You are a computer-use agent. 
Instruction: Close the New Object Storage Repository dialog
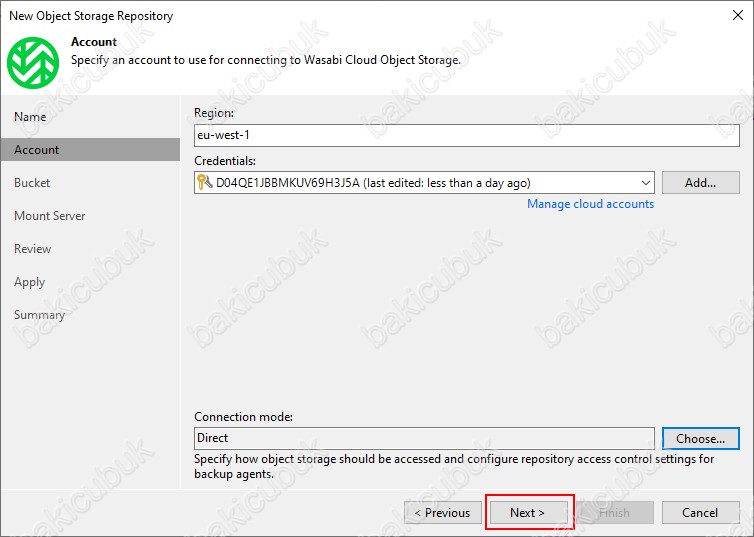click(x=738, y=15)
